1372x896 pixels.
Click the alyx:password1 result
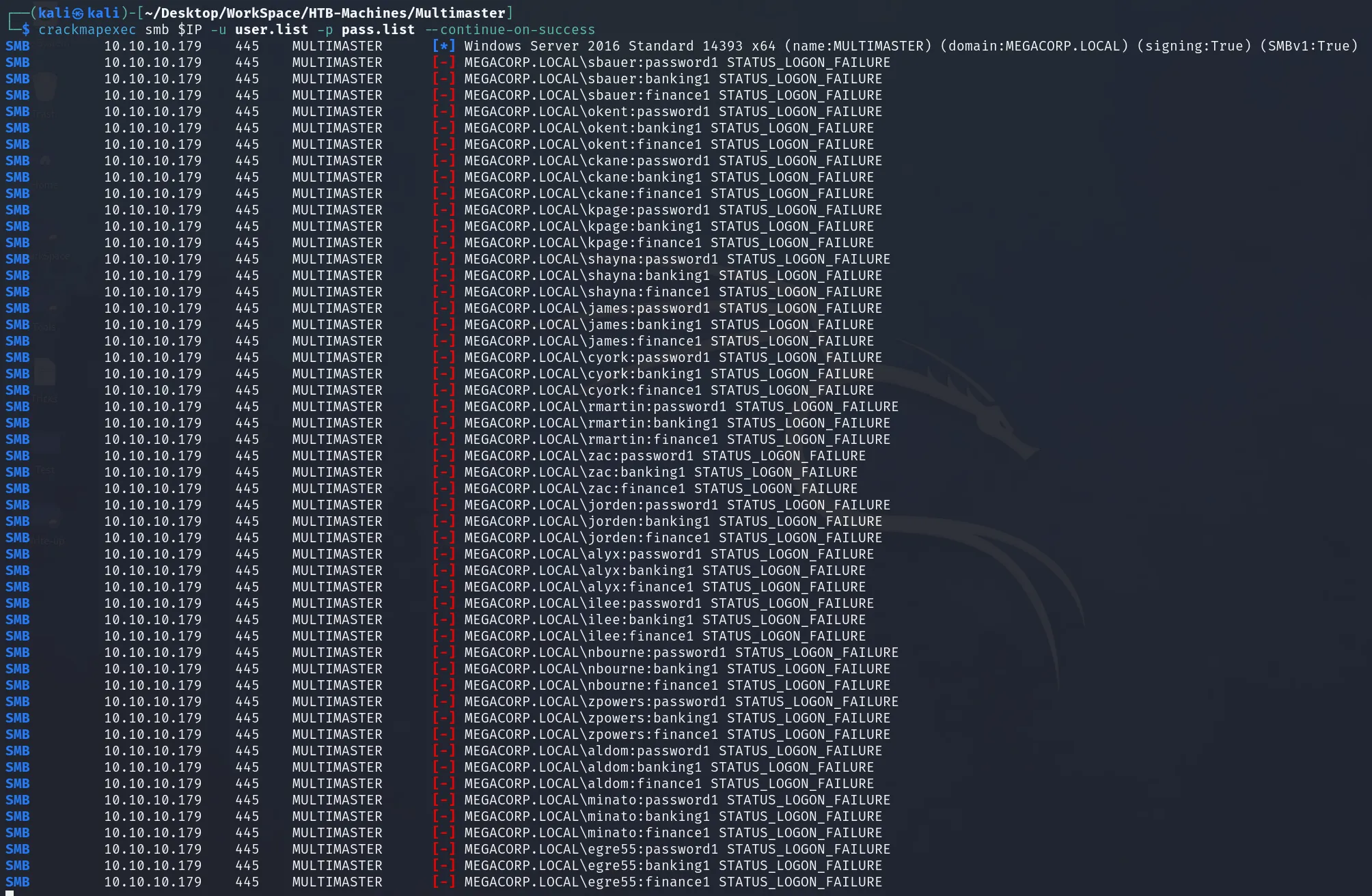[669, 554]
